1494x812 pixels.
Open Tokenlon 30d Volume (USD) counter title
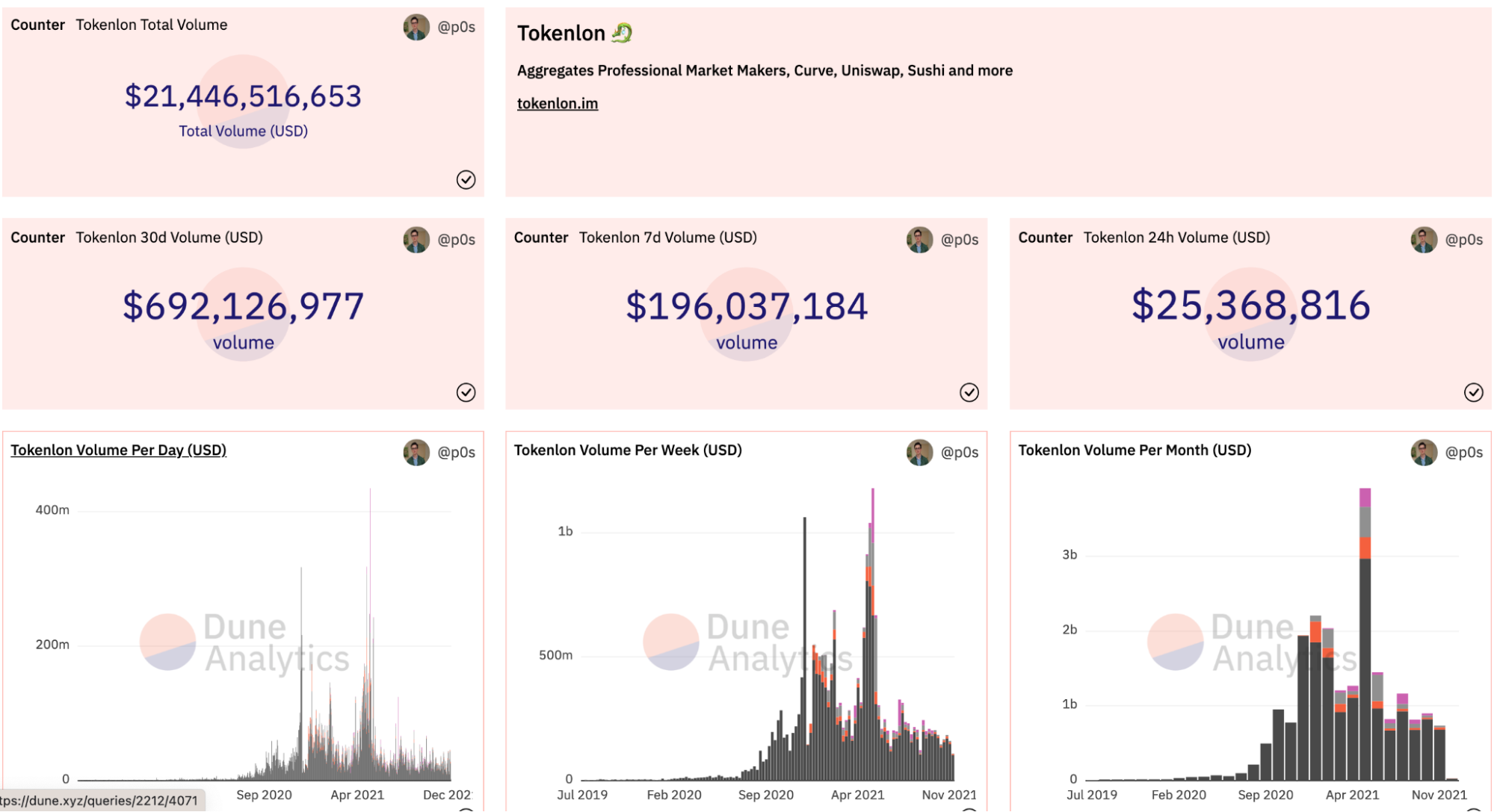(x=170, y=238)
